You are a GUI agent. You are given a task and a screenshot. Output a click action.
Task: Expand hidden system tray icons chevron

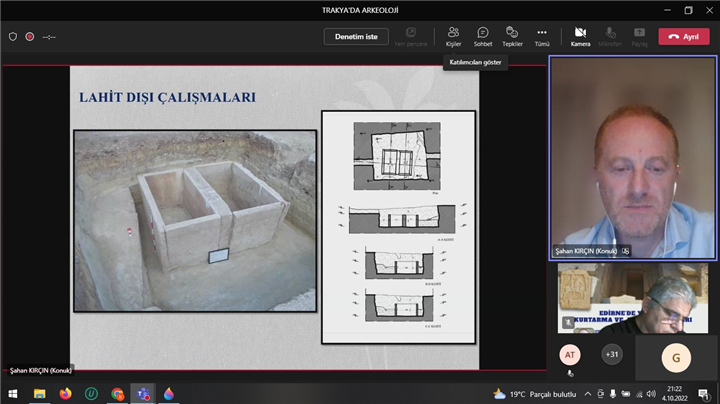click(588, 394)
